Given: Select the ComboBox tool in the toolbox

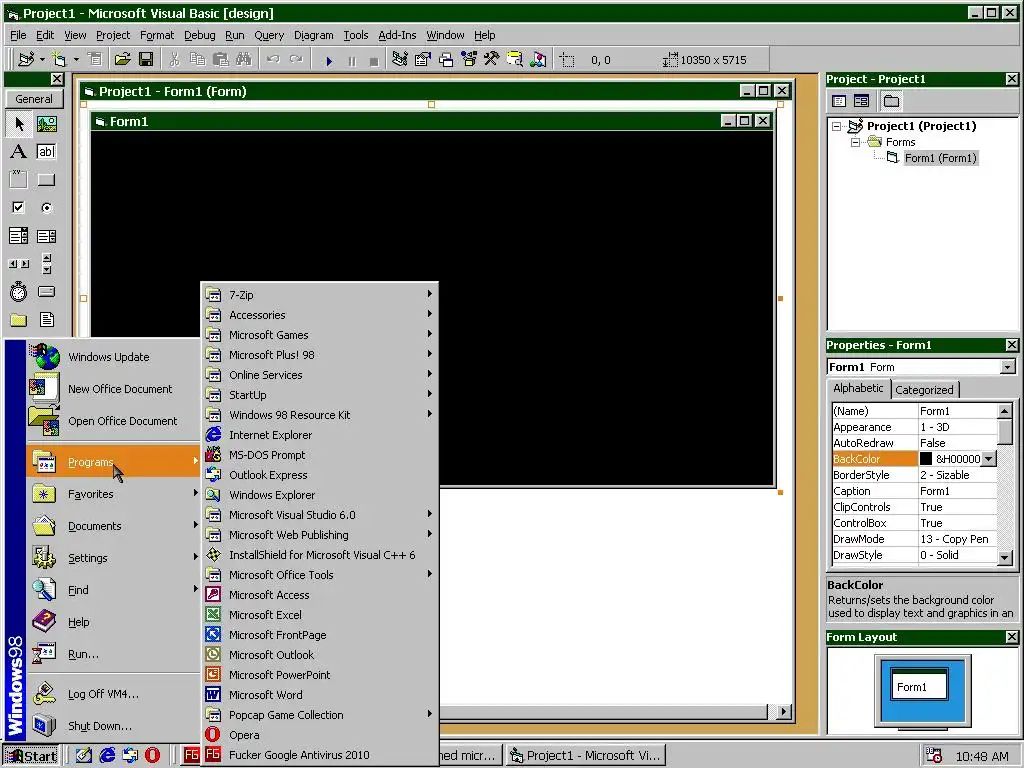Looking at the screenshot, I should pos(19,236).
